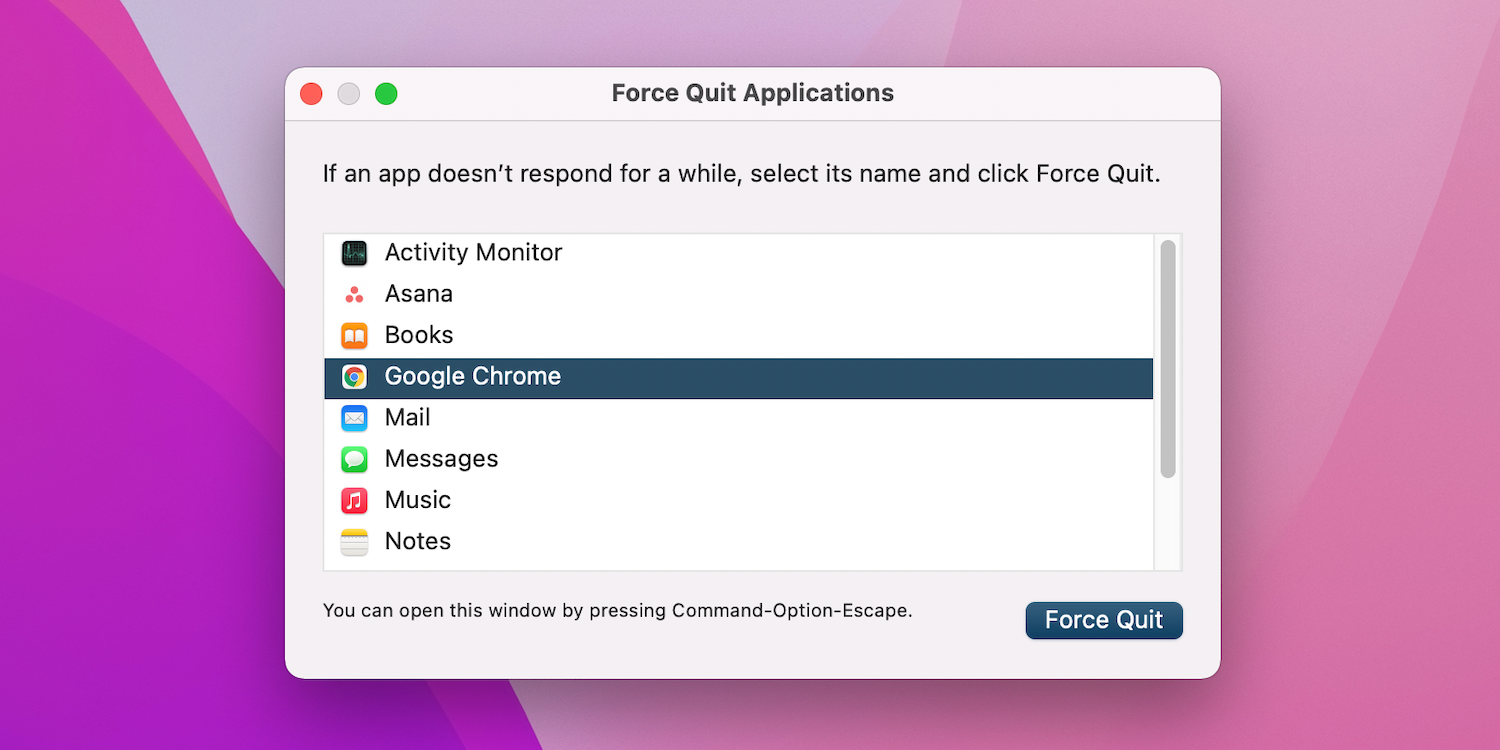Click the Activity Monitor icon
The image size is (1500, 750).
click(354, 253)
